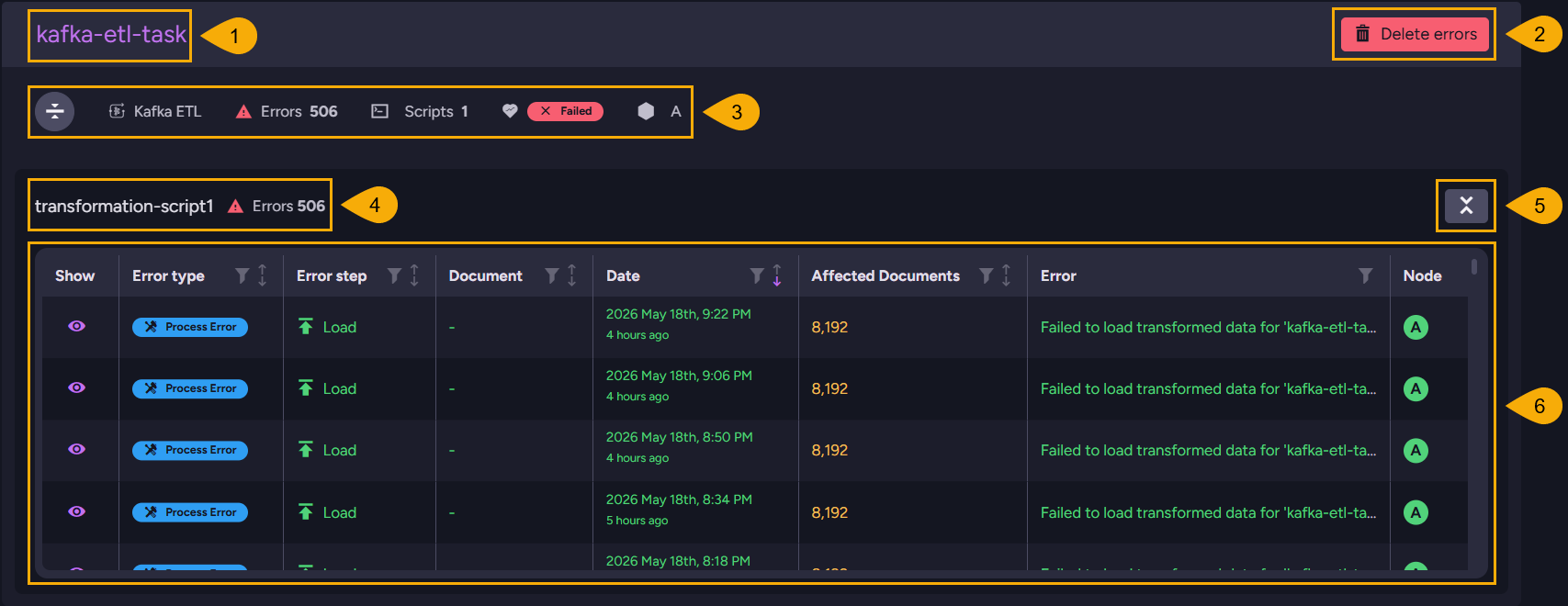The height and width of the screenshot is (606, 1568).
Task: Open filter for Affected Documents column
Action: point(986,275)
